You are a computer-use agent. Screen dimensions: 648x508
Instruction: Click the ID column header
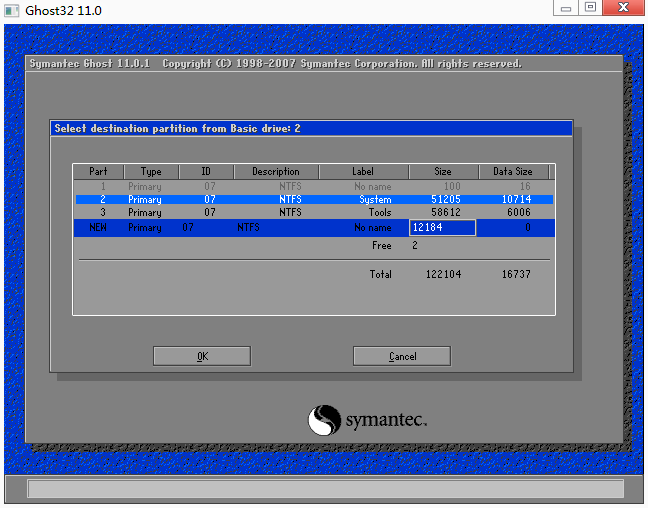(206, 172)
